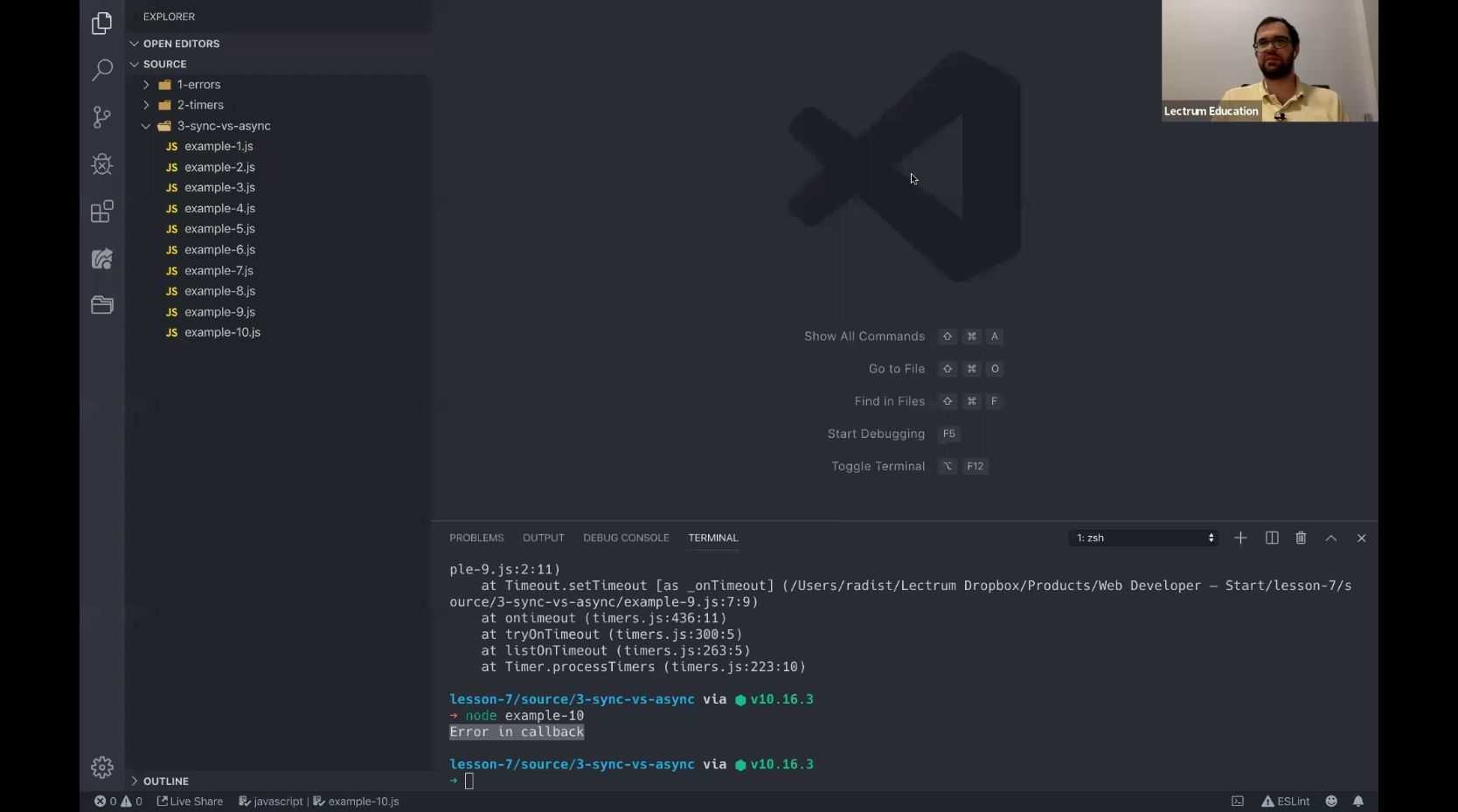Image resolution: width=1458 pixels, height=812 pixels.
Task: Click the 'Toggle Terminal' hint text
Action: (x=878, y=467)
